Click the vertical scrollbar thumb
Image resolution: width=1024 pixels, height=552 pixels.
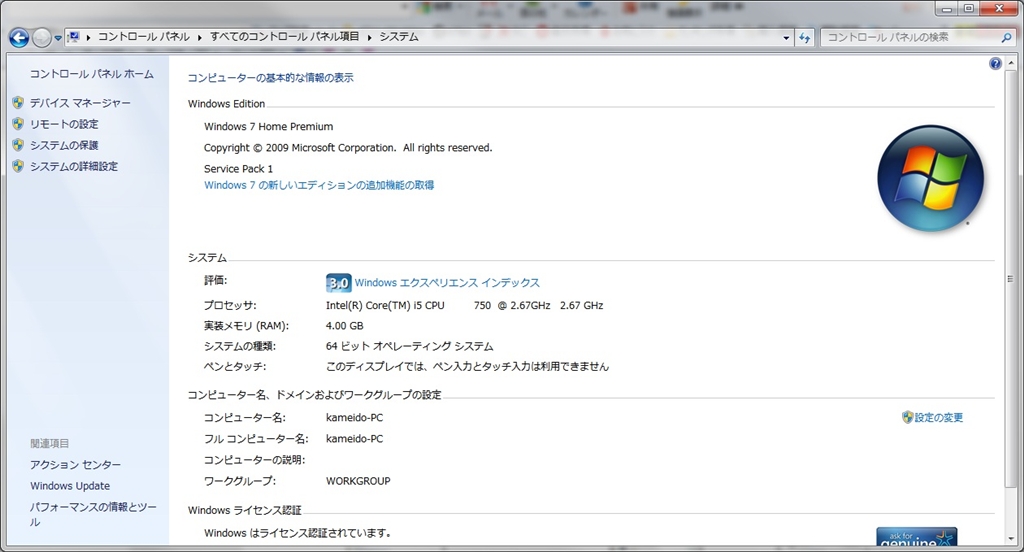pyautogui.click(x=1010, y=280)
